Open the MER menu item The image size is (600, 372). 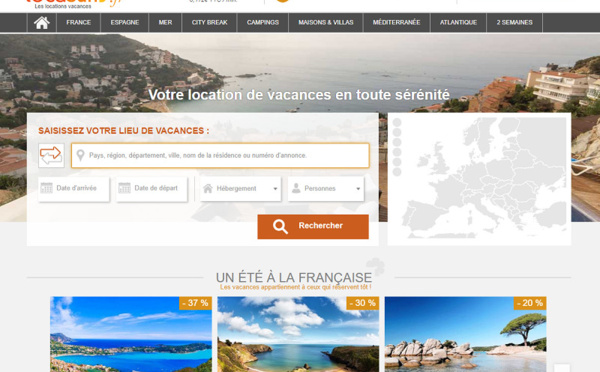point(165,23)
